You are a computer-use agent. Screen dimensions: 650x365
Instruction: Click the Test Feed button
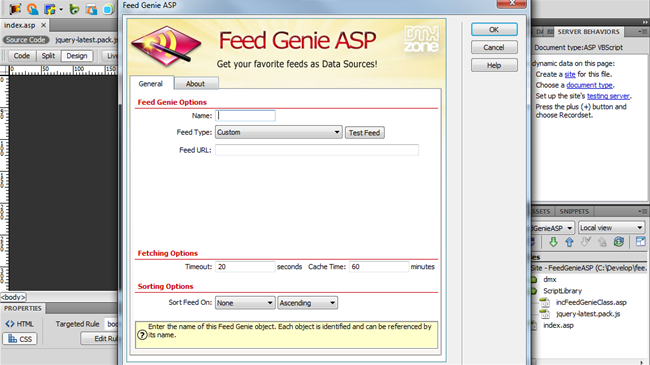pyautogui.click(x=364, y=133)
